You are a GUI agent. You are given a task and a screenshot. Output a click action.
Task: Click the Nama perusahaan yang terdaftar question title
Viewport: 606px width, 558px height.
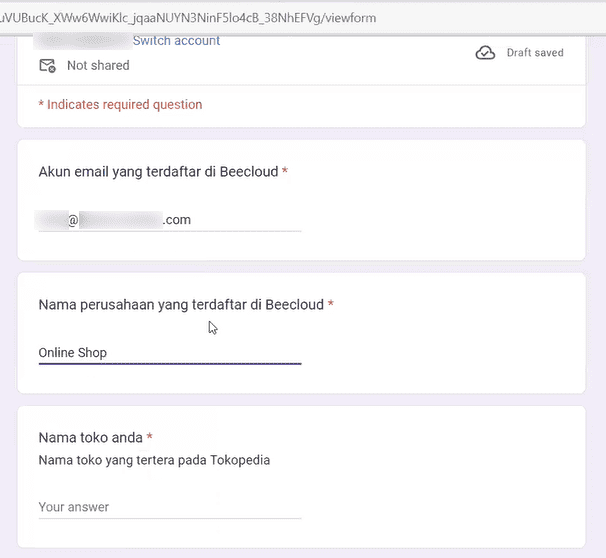181,305
